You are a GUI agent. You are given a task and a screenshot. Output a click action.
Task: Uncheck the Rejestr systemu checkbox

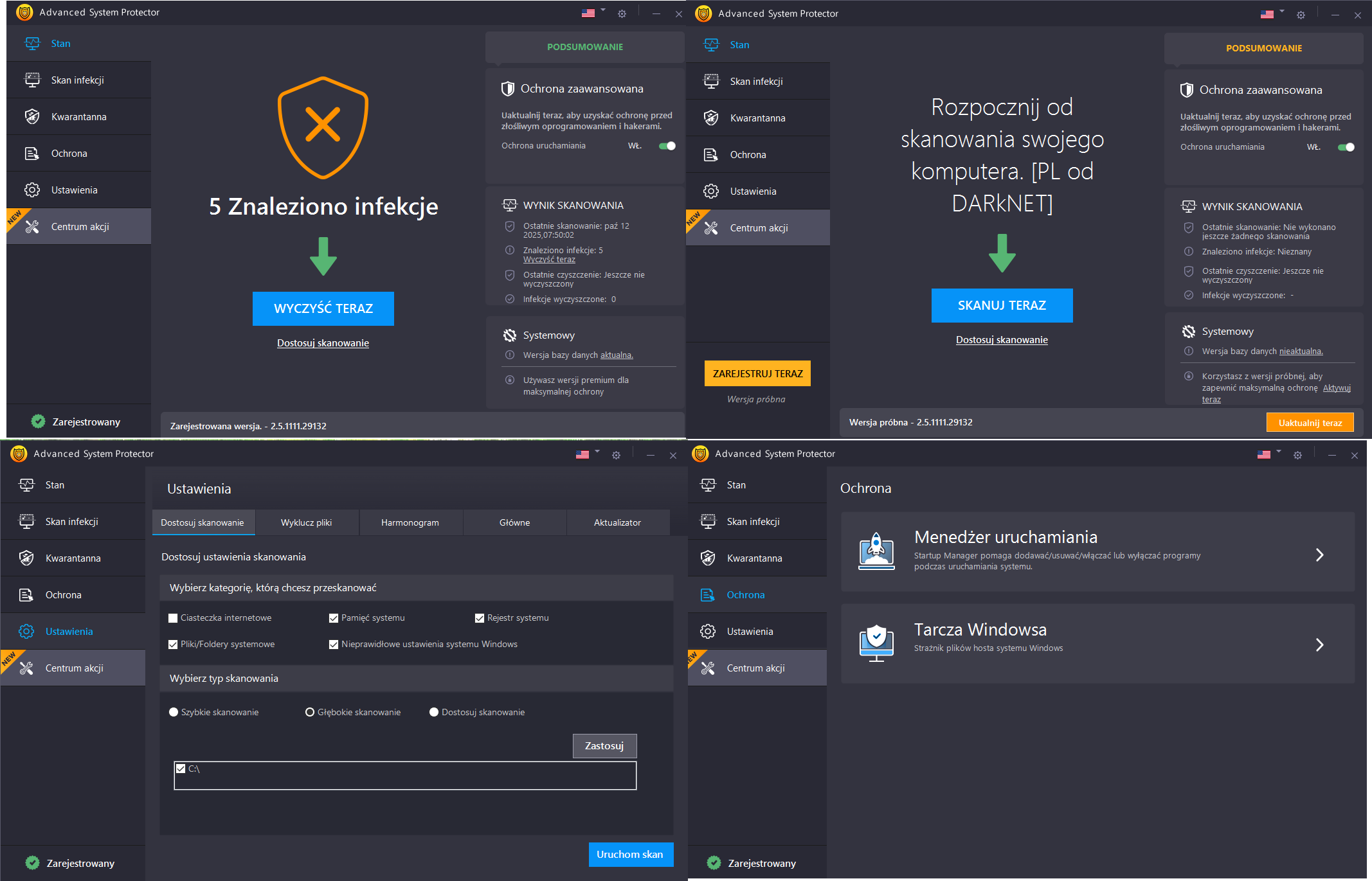[x=479, y=618]
